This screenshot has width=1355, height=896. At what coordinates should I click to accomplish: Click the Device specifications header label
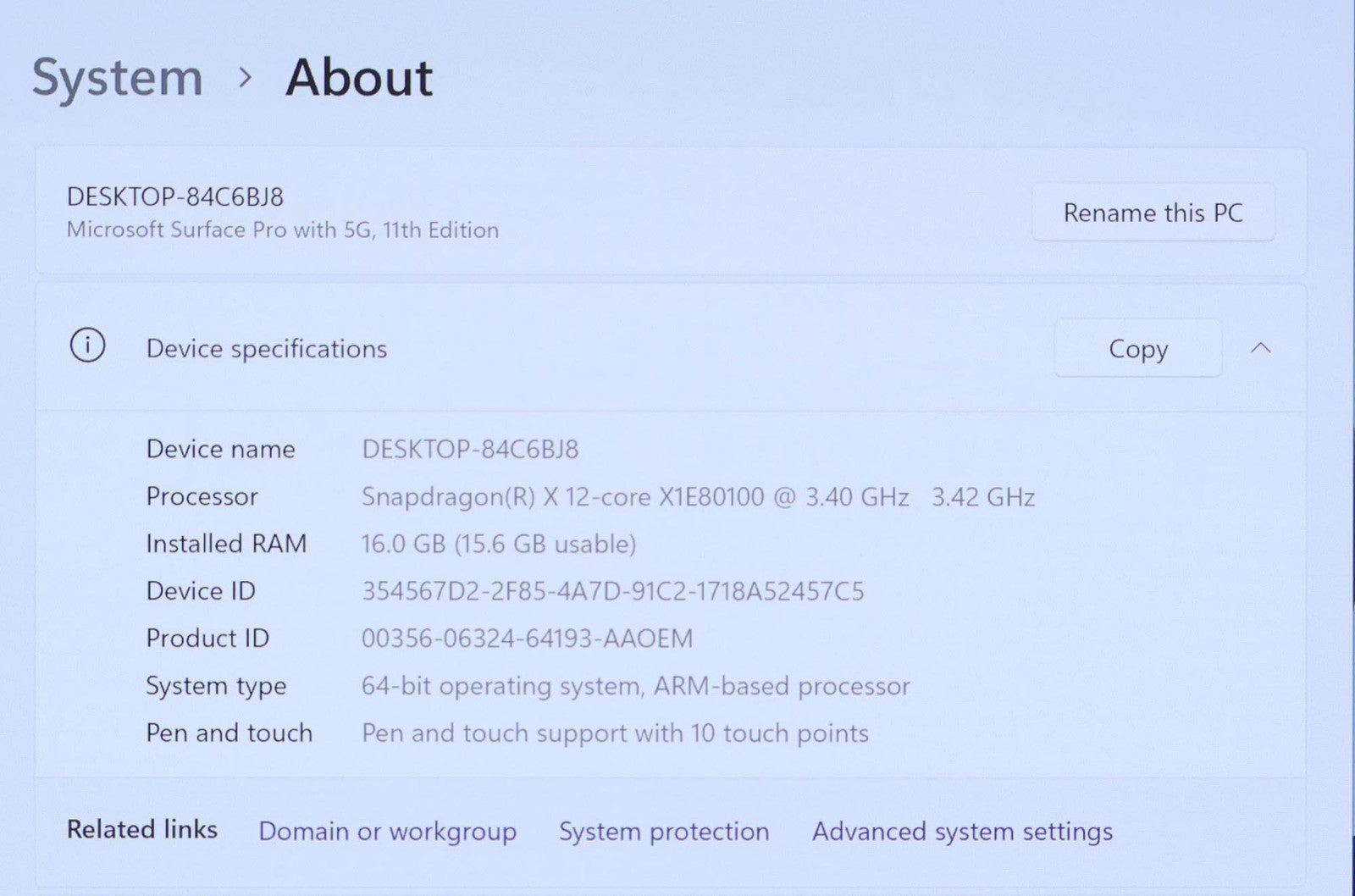point(266,349)
